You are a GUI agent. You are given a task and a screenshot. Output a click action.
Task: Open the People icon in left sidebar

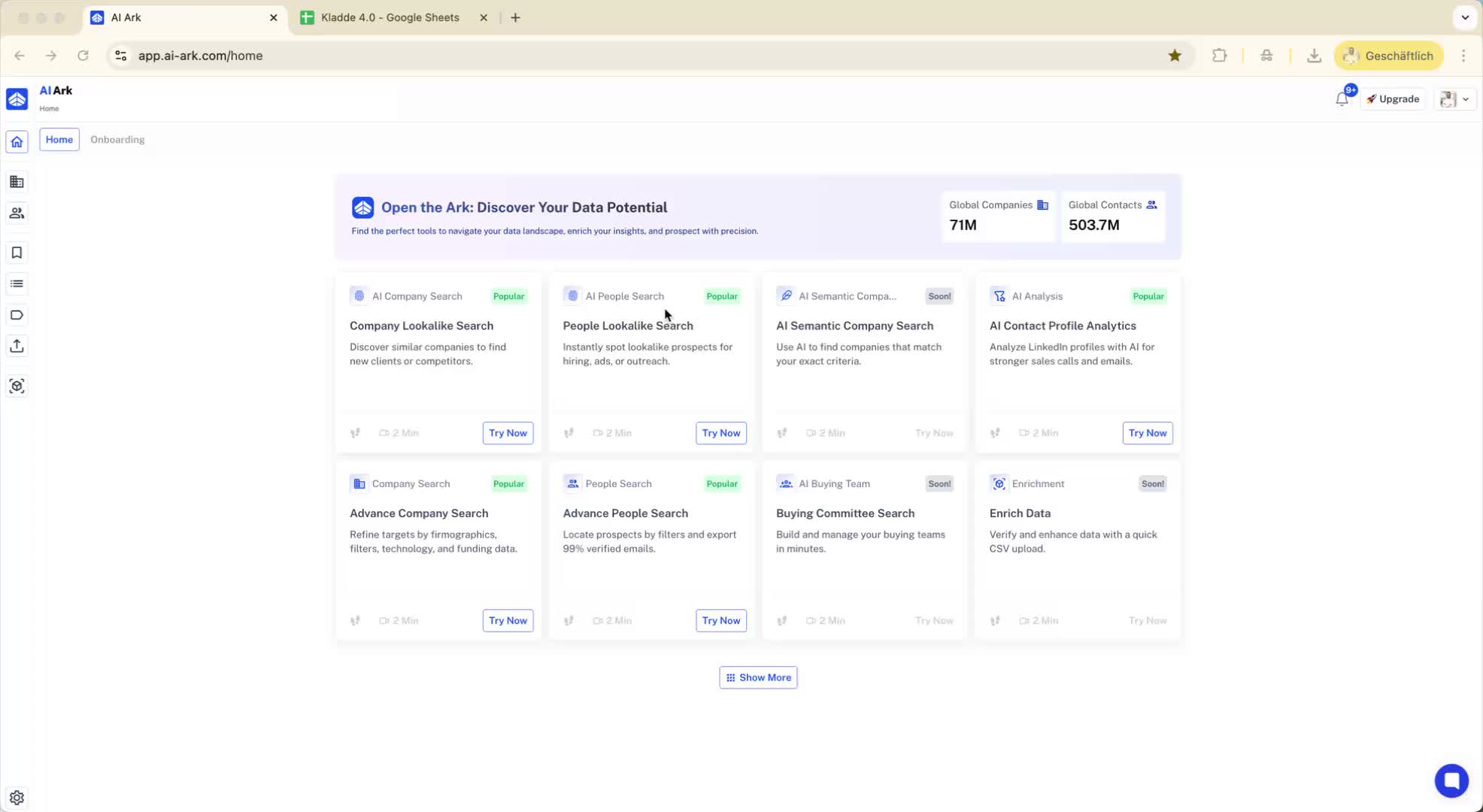17,214
